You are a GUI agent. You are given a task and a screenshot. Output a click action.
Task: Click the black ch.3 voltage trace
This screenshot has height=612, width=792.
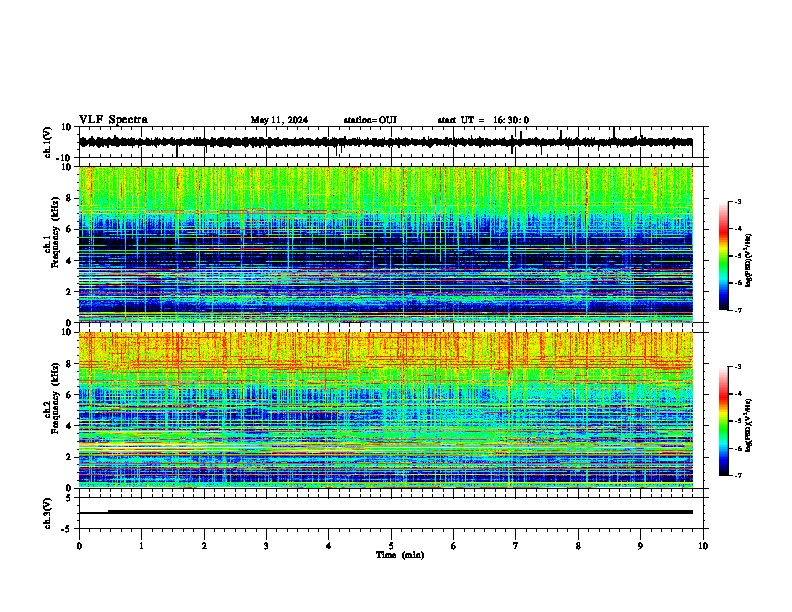click(x=386, y=512)
